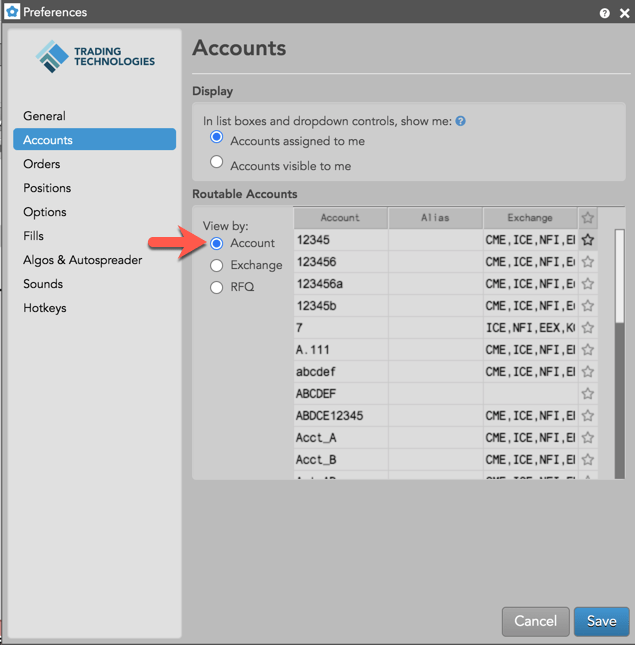The height and width of the screenshot is (645, 635).
Task: Toggle favorite star for account abcdef
Action: [x=587, y=372]
